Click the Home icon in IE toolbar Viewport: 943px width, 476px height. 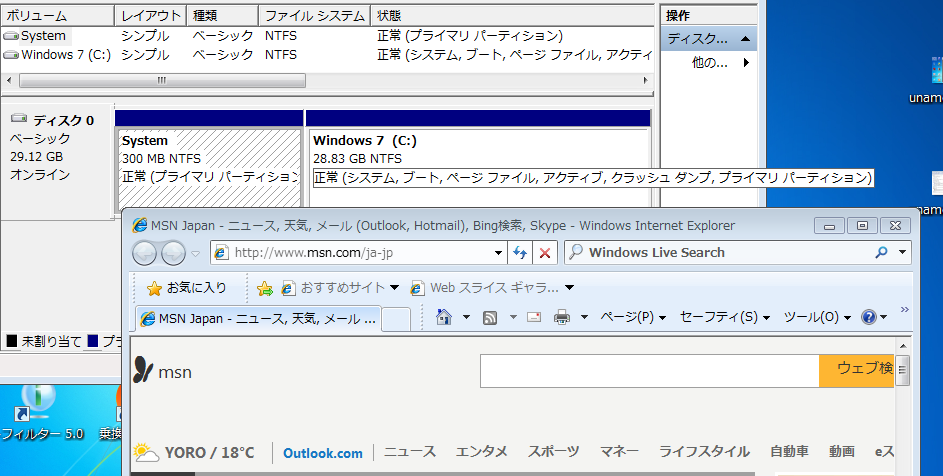point(444,317)
